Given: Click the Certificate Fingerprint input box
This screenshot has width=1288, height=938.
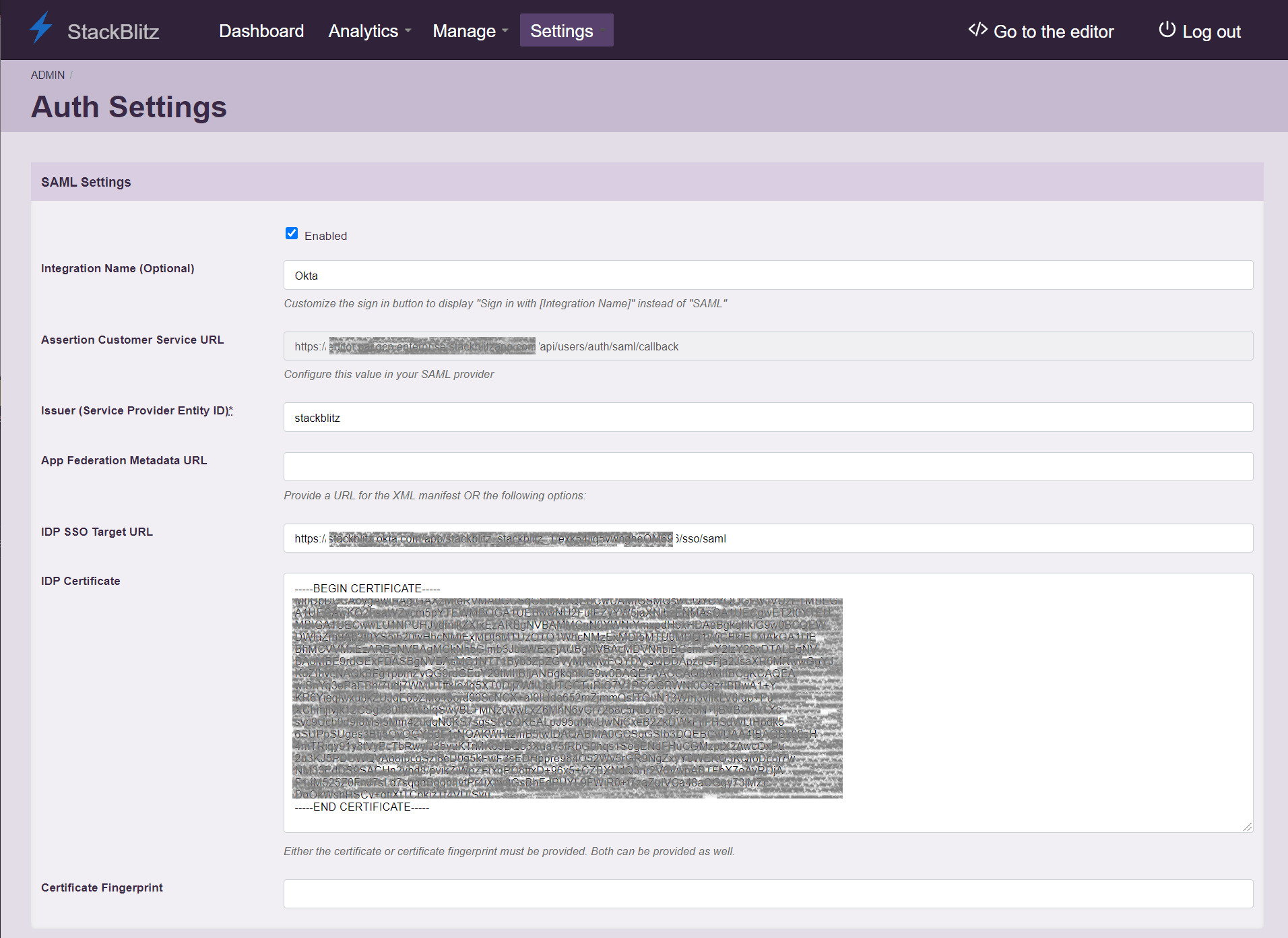Looking at the screenshot, I should pos(767,894).
